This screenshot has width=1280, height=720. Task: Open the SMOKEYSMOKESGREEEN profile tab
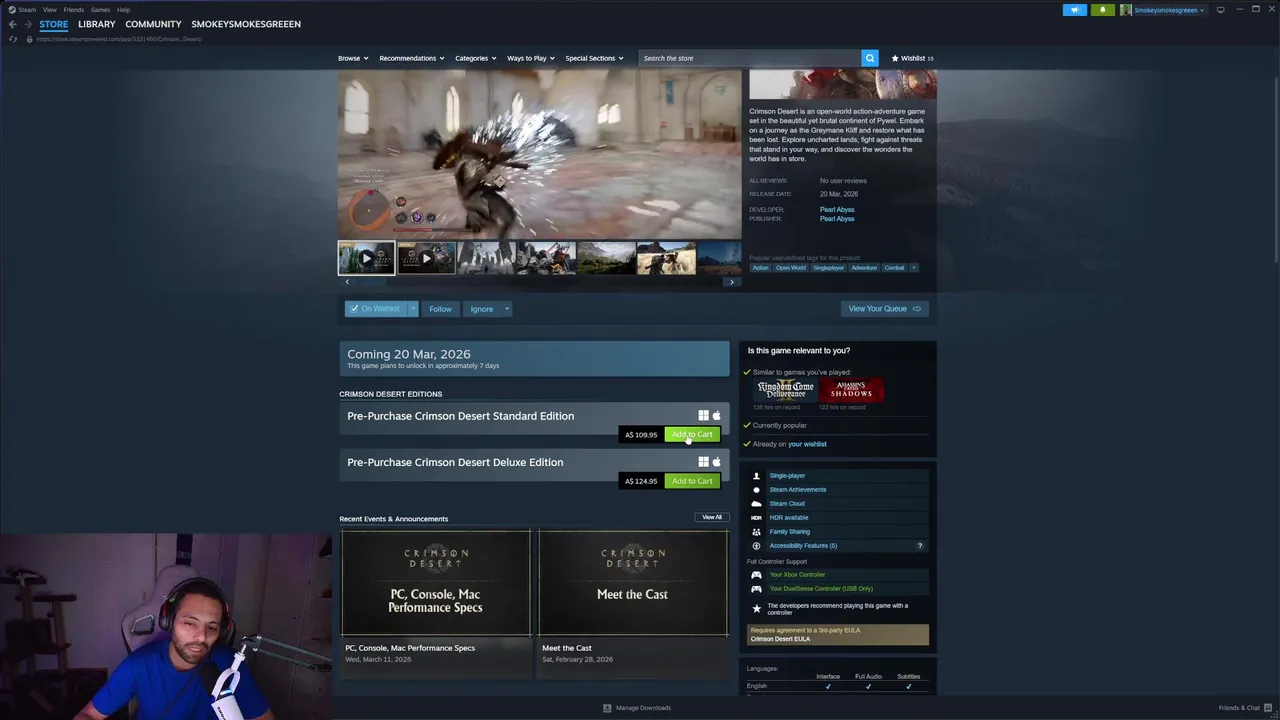pyautogui.click(x=246, y=24)
